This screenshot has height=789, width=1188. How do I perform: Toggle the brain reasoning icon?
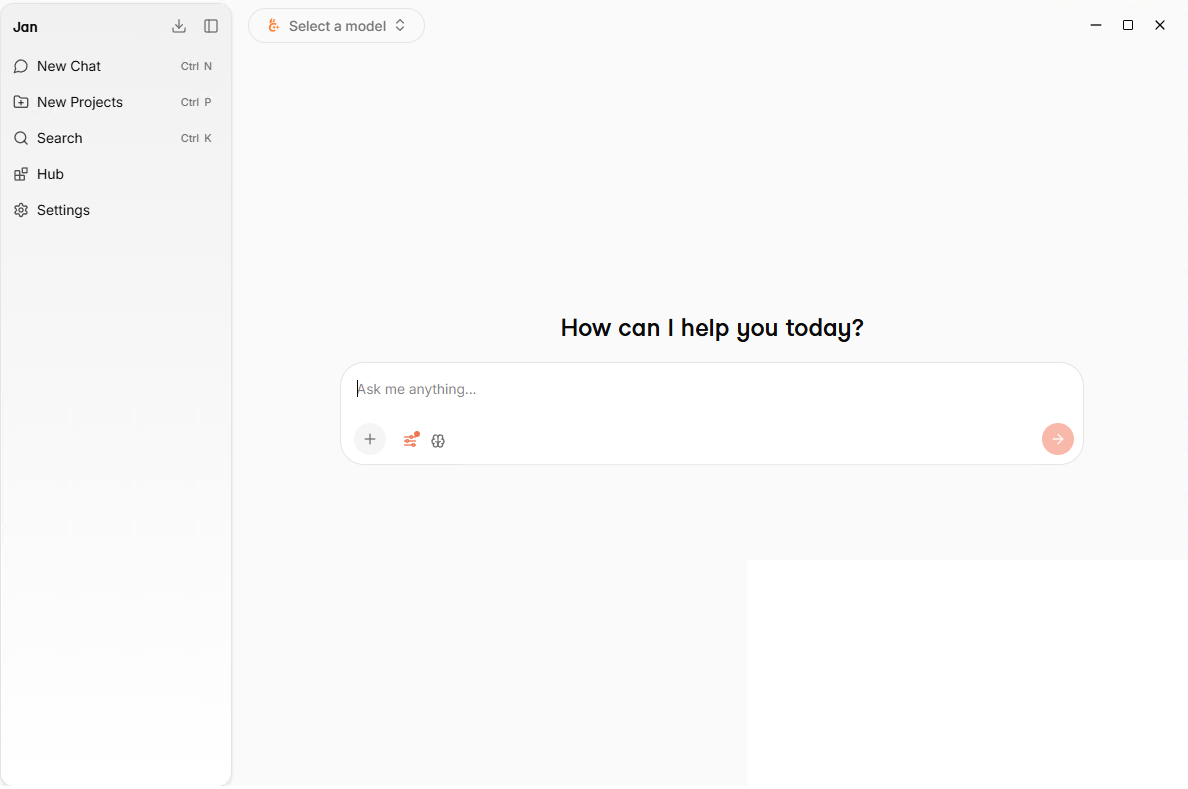[438, 440]
